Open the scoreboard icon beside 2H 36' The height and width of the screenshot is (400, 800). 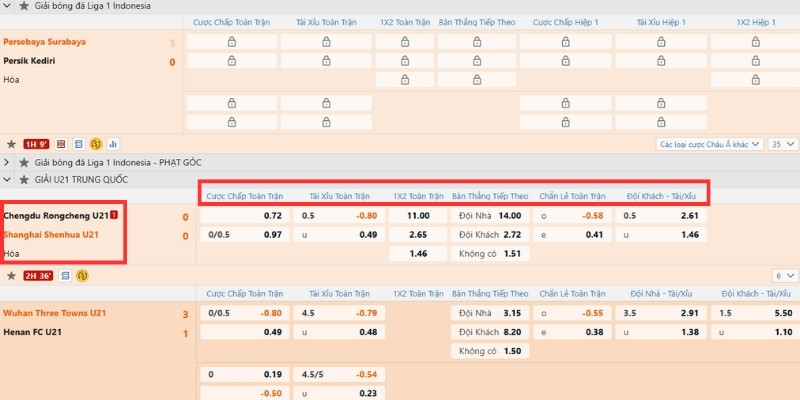[x=65, y=276]
